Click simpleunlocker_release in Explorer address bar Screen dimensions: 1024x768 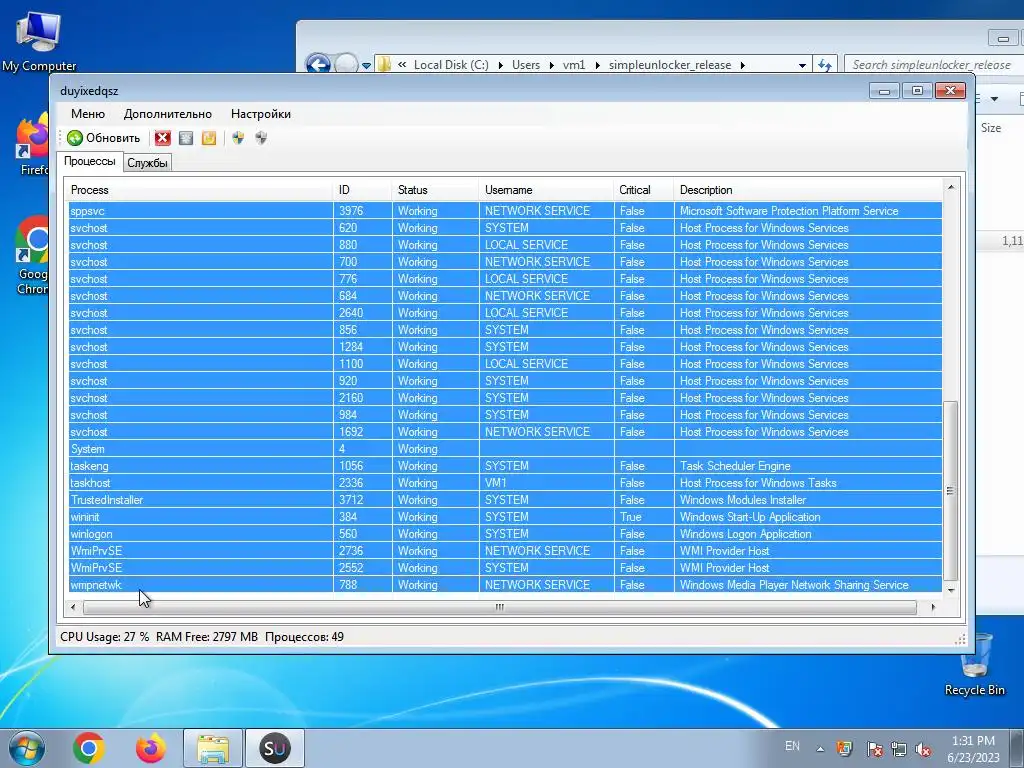pos(670,65)
